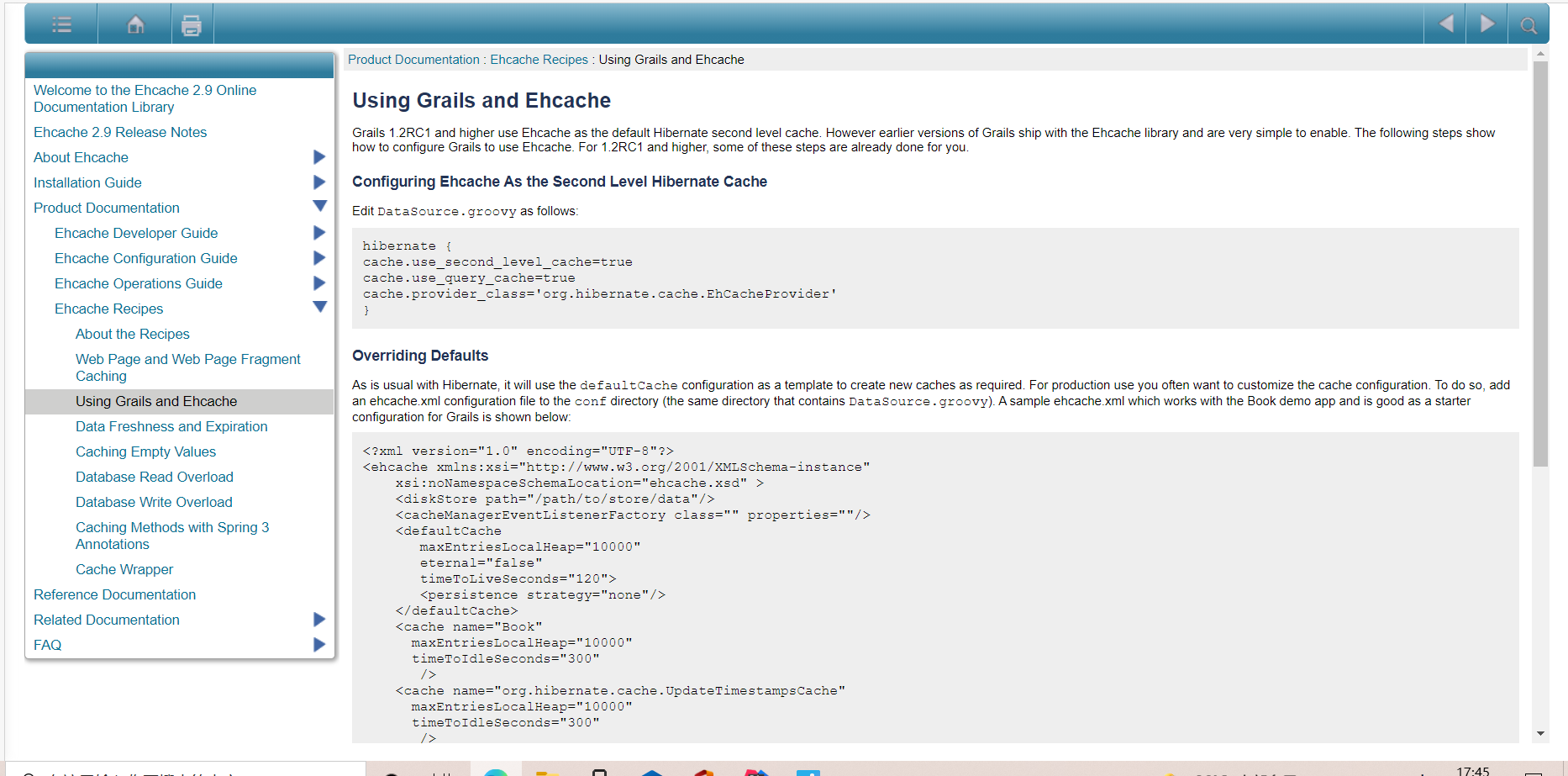Open the Installation Guide topic
Image resolution: width=1568 pixels, height=776 pixels.
(87, 182)
